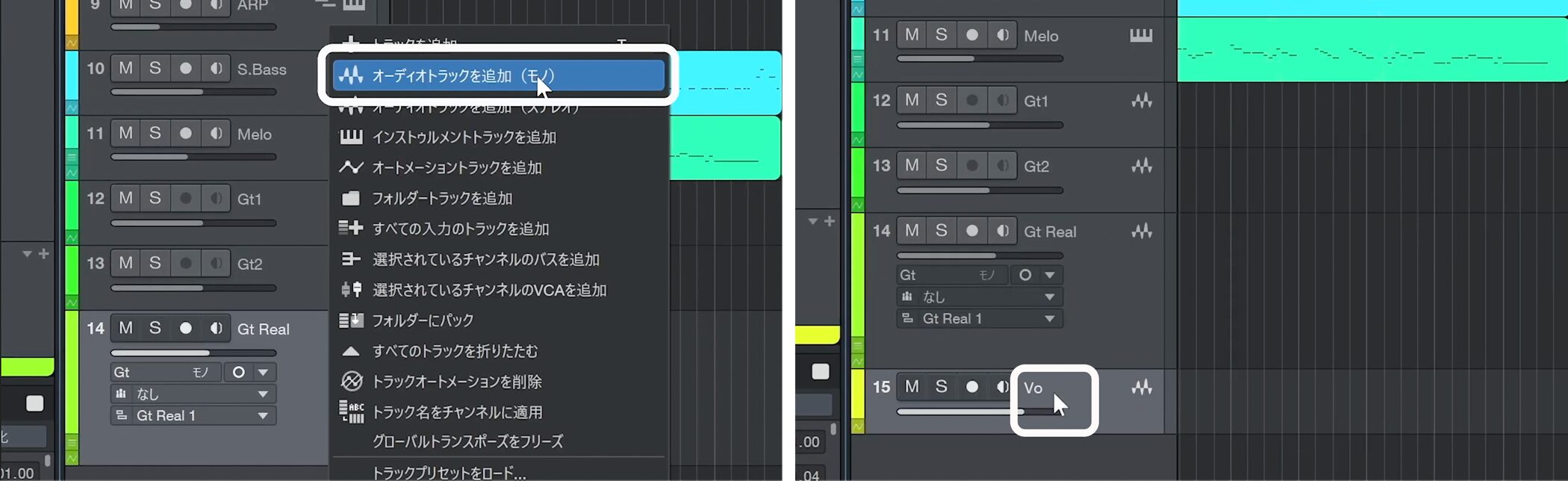The image size is (1568, 481).
Task: Arm record on the S.Bass track
Action: pyautogui.click(x=185, y=69)
